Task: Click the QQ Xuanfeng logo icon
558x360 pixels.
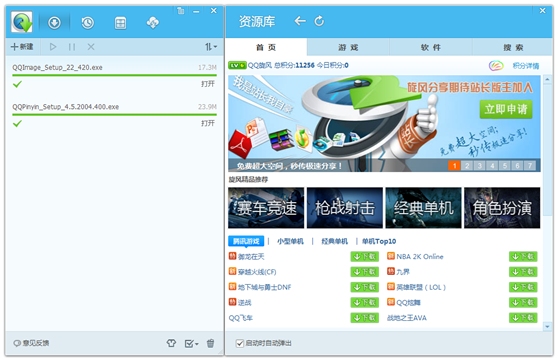Action: point(22,22)
